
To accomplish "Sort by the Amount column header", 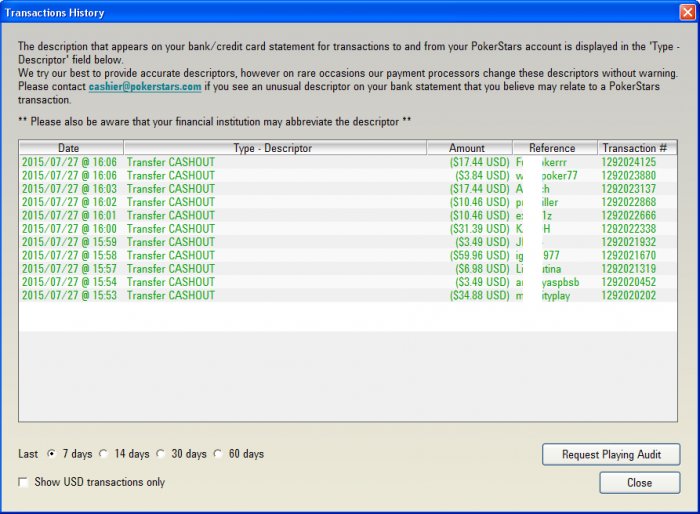I will [x=469, y=148].
